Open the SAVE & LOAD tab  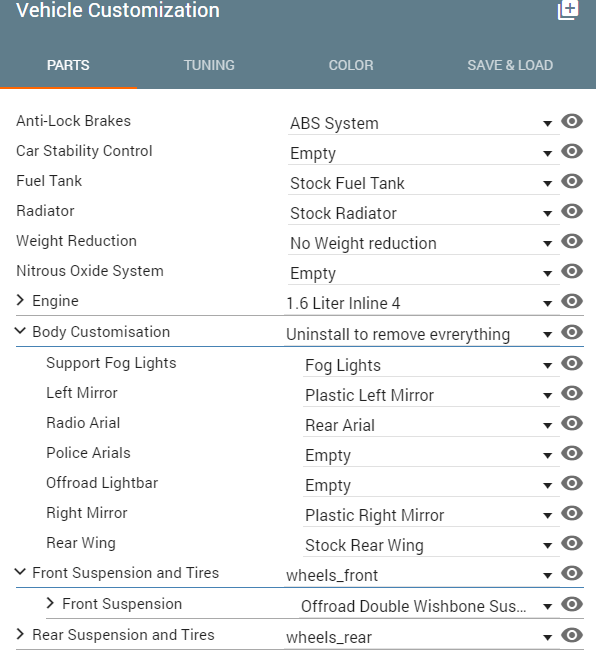click(510, 65)
